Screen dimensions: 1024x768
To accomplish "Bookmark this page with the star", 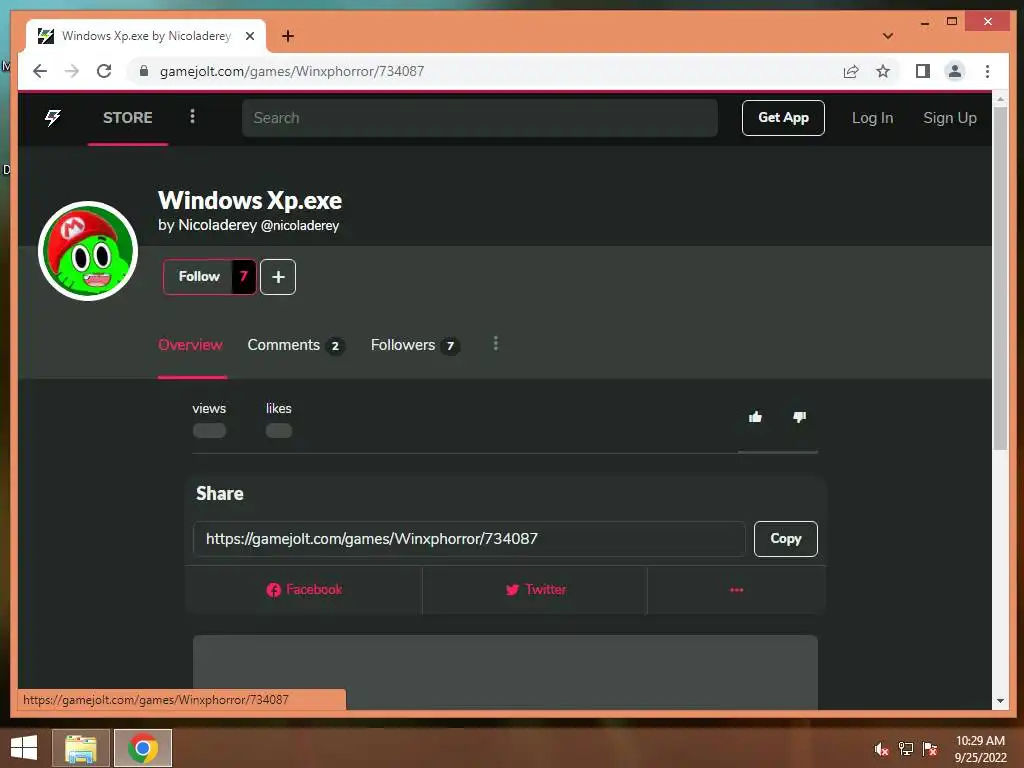I will point(883,71).
